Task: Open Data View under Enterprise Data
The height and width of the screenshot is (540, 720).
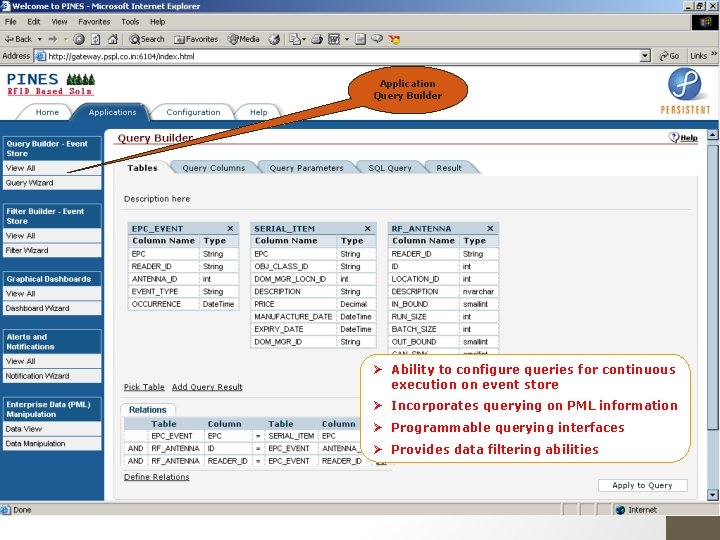Action: [x=52, y=429]
